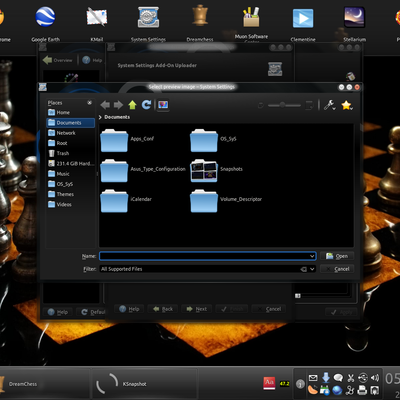Expand the Documents breadcrumb arrow
This screenshot has height=400, width=400.
[x=100, y=117]
